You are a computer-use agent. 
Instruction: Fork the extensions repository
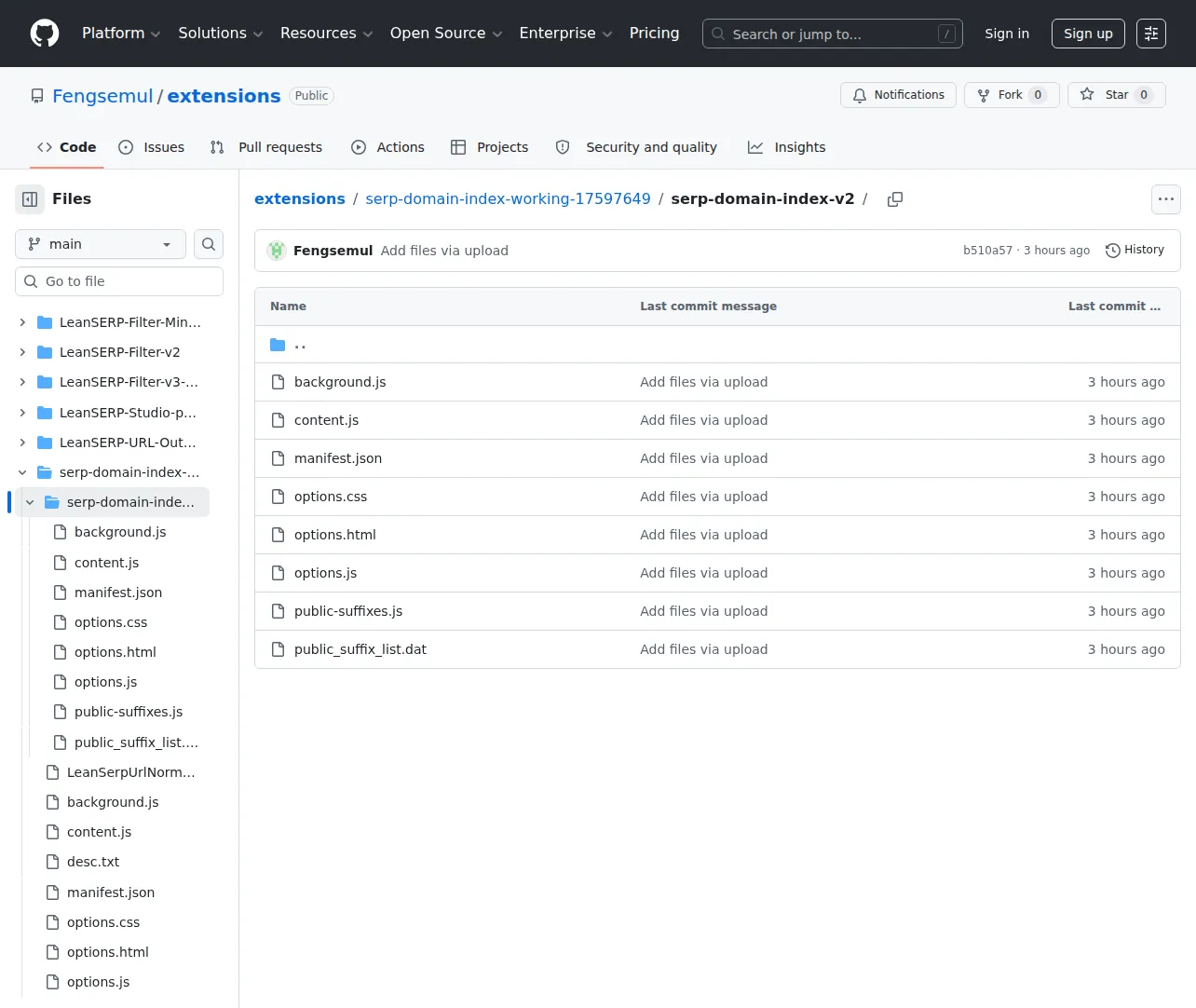point(1012,95)
